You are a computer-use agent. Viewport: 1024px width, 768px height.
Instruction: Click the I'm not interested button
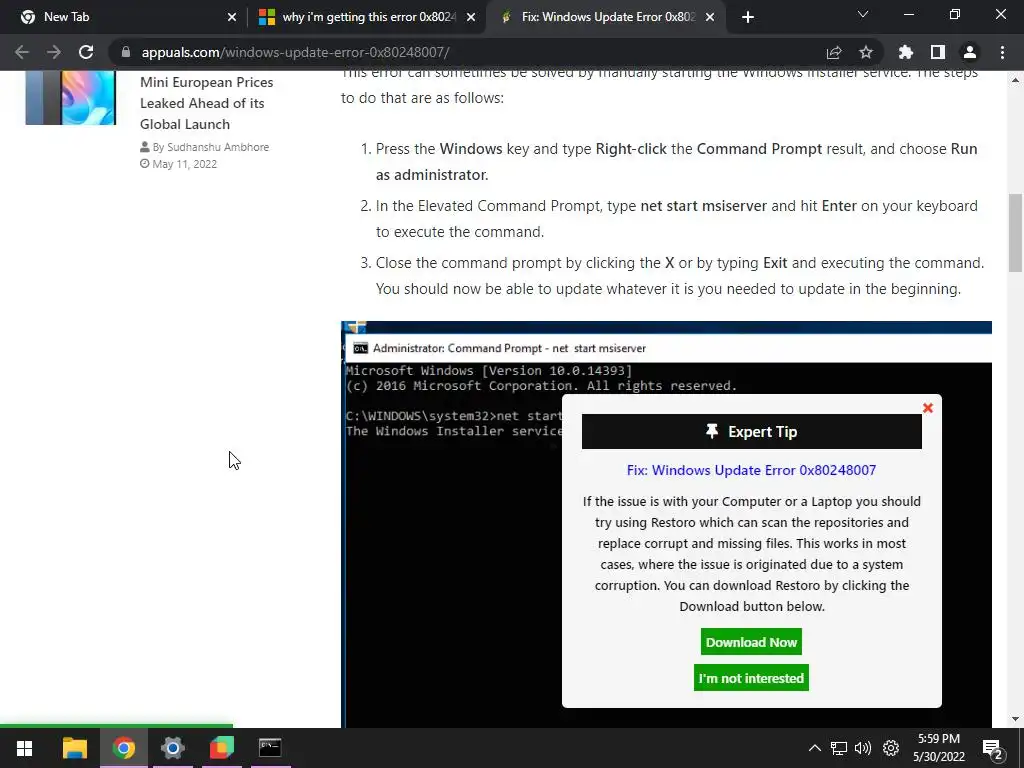(x=751, y=678)
